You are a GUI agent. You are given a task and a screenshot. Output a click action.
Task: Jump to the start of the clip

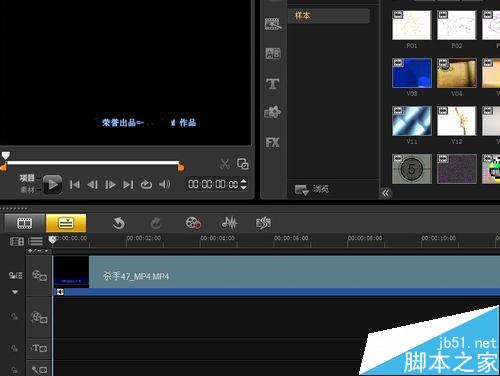coord(75,184)
